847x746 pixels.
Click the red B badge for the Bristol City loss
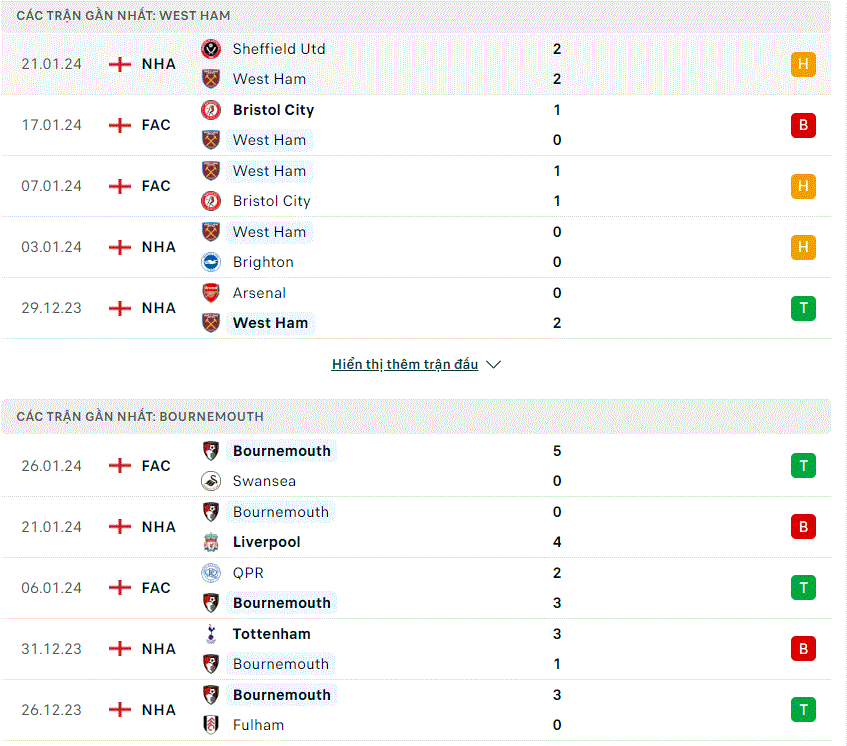click(803, 125)
